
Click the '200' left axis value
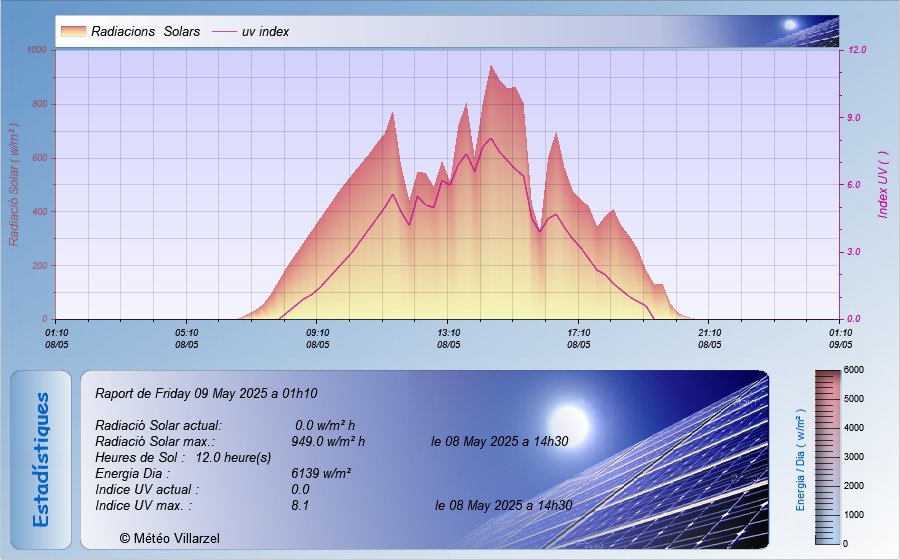click(39, 266)
